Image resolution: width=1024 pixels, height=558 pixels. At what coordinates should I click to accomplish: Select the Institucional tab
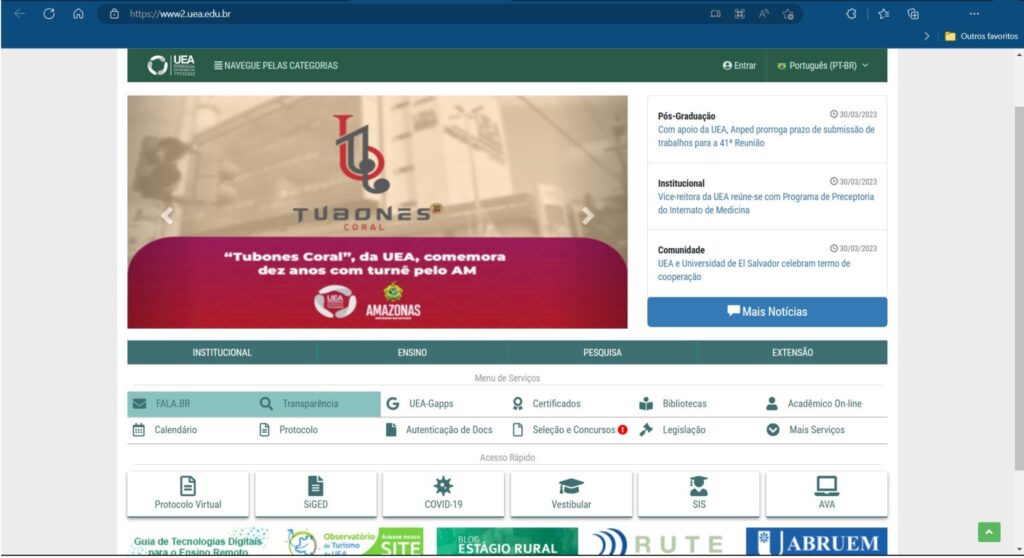(222, 352)
